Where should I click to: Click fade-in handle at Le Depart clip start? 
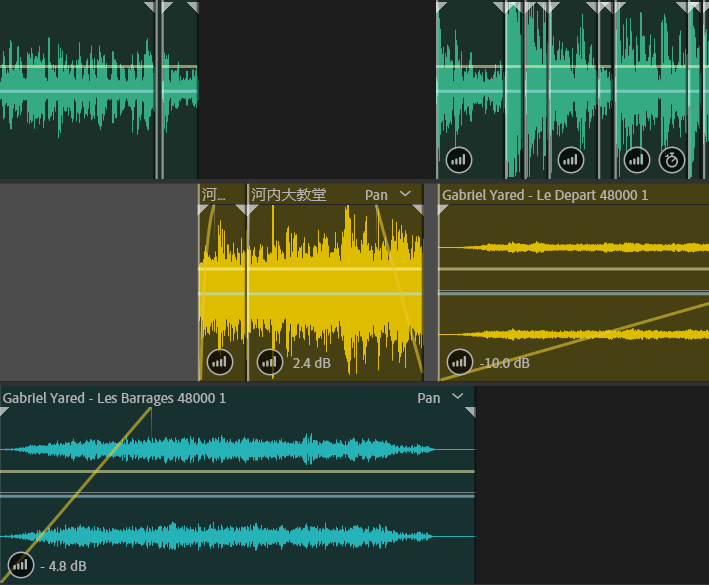click(444, 209)
